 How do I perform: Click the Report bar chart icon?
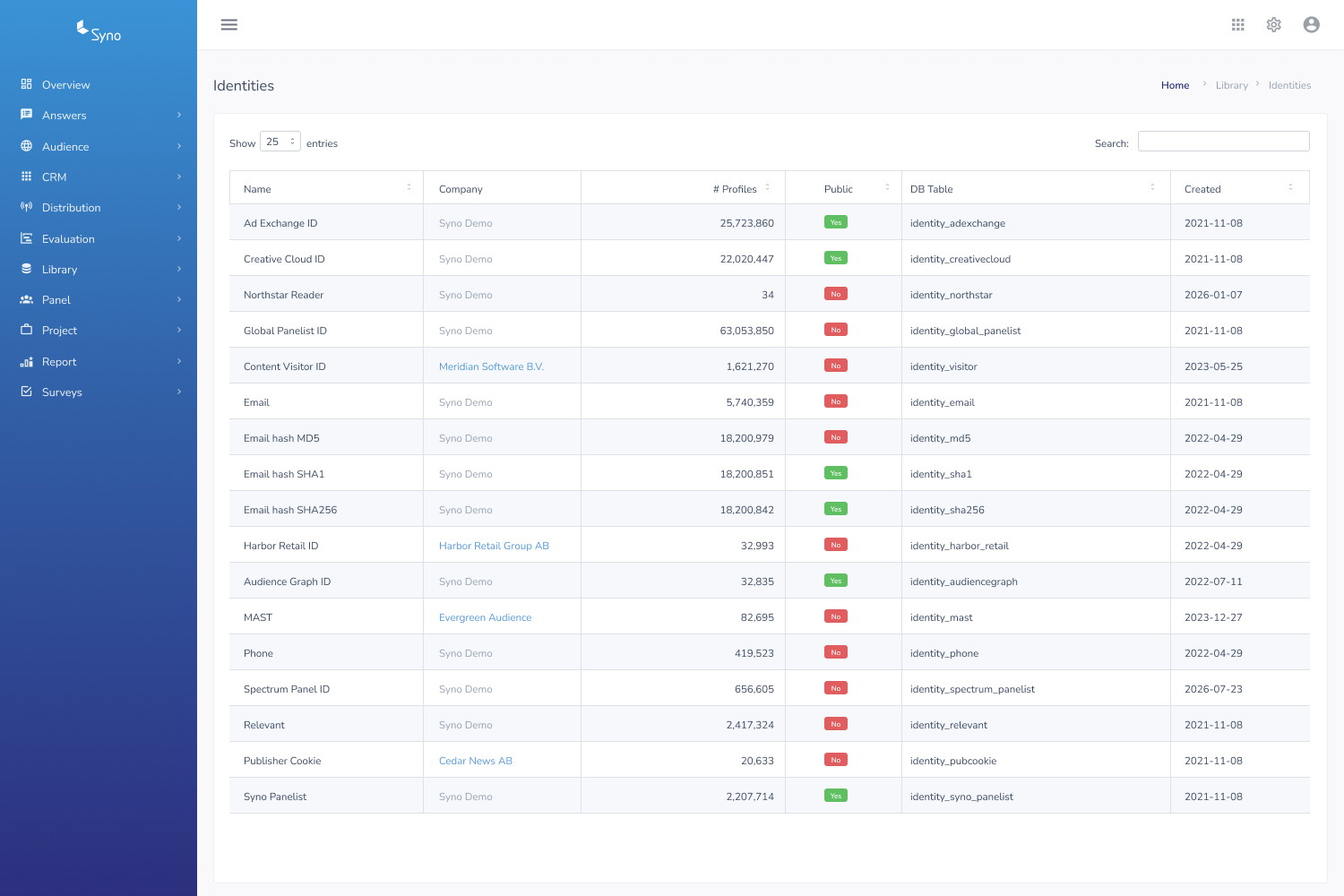27,361
